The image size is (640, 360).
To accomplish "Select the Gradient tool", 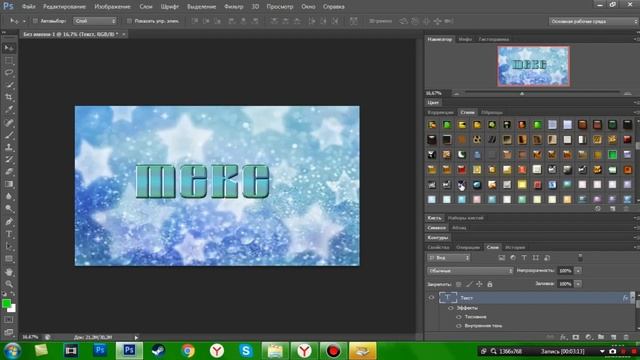I will [9, 184].
